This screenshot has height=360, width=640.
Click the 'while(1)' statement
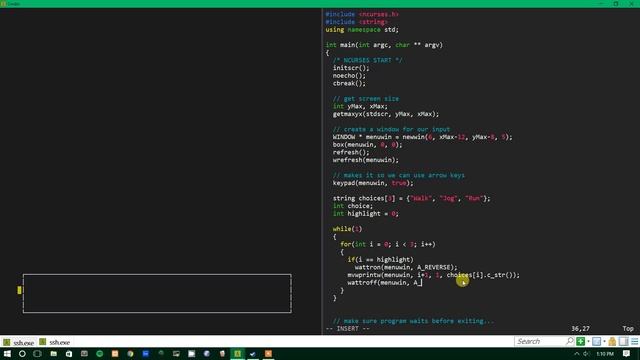click(x=347, y=229)
